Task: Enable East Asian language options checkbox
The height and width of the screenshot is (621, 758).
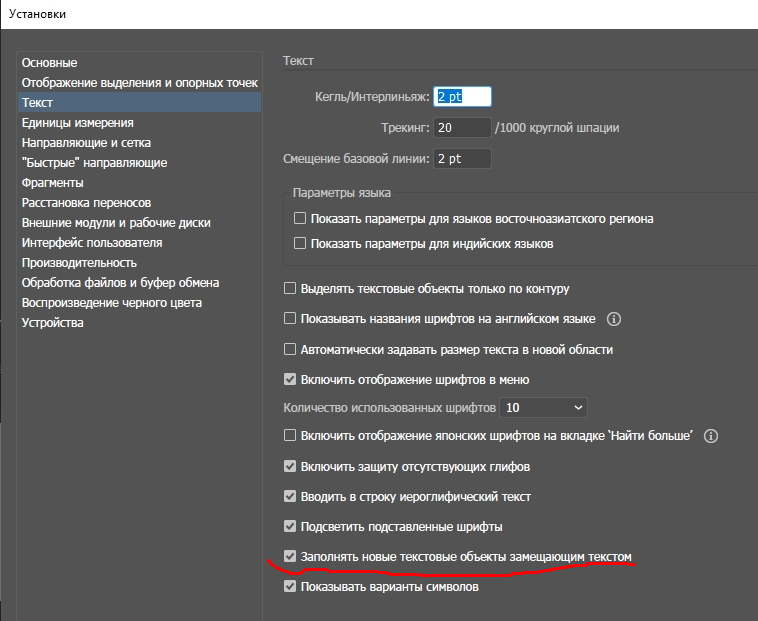Action: pyautogui.click(x=300, y=218)
